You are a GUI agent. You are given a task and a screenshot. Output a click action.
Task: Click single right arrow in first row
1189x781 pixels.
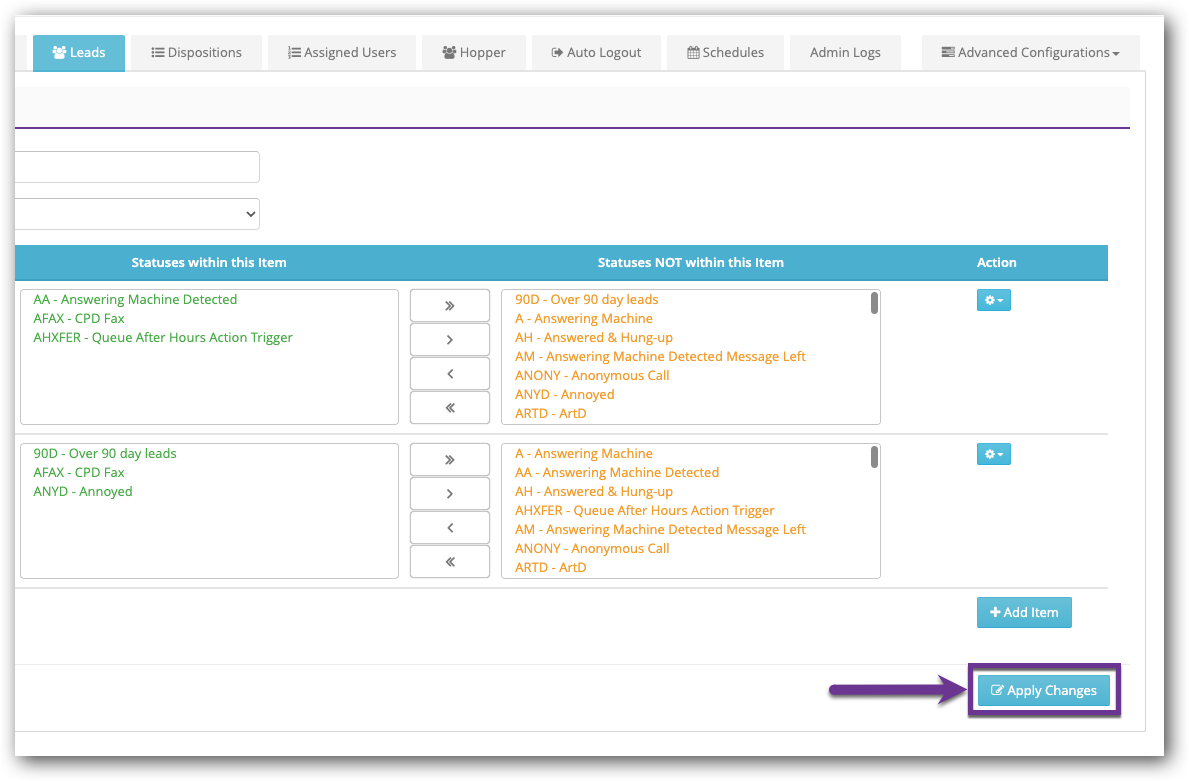(449, 340)
